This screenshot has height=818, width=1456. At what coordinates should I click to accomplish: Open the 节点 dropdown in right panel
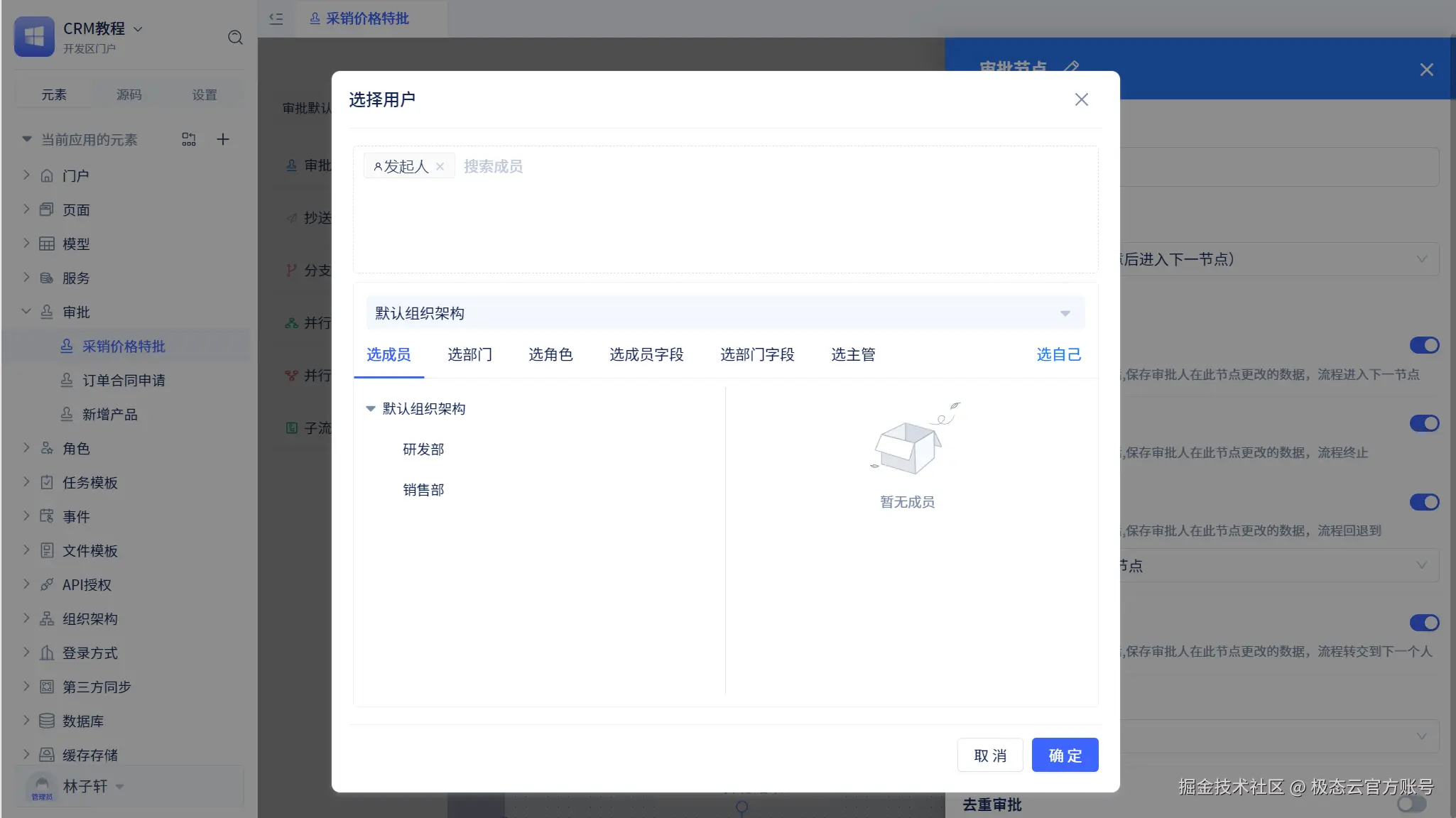pyautogui.click(x=1280, y=565)
